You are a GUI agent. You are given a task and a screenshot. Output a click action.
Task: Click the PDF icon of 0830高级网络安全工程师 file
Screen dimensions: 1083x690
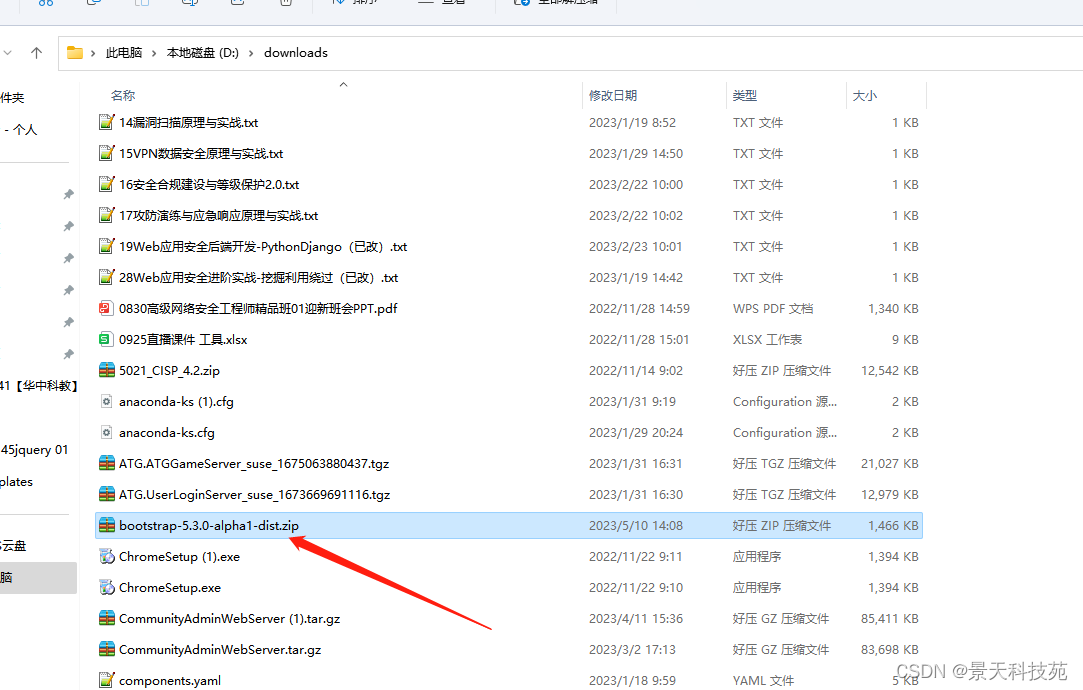click(x=106, y=309)
